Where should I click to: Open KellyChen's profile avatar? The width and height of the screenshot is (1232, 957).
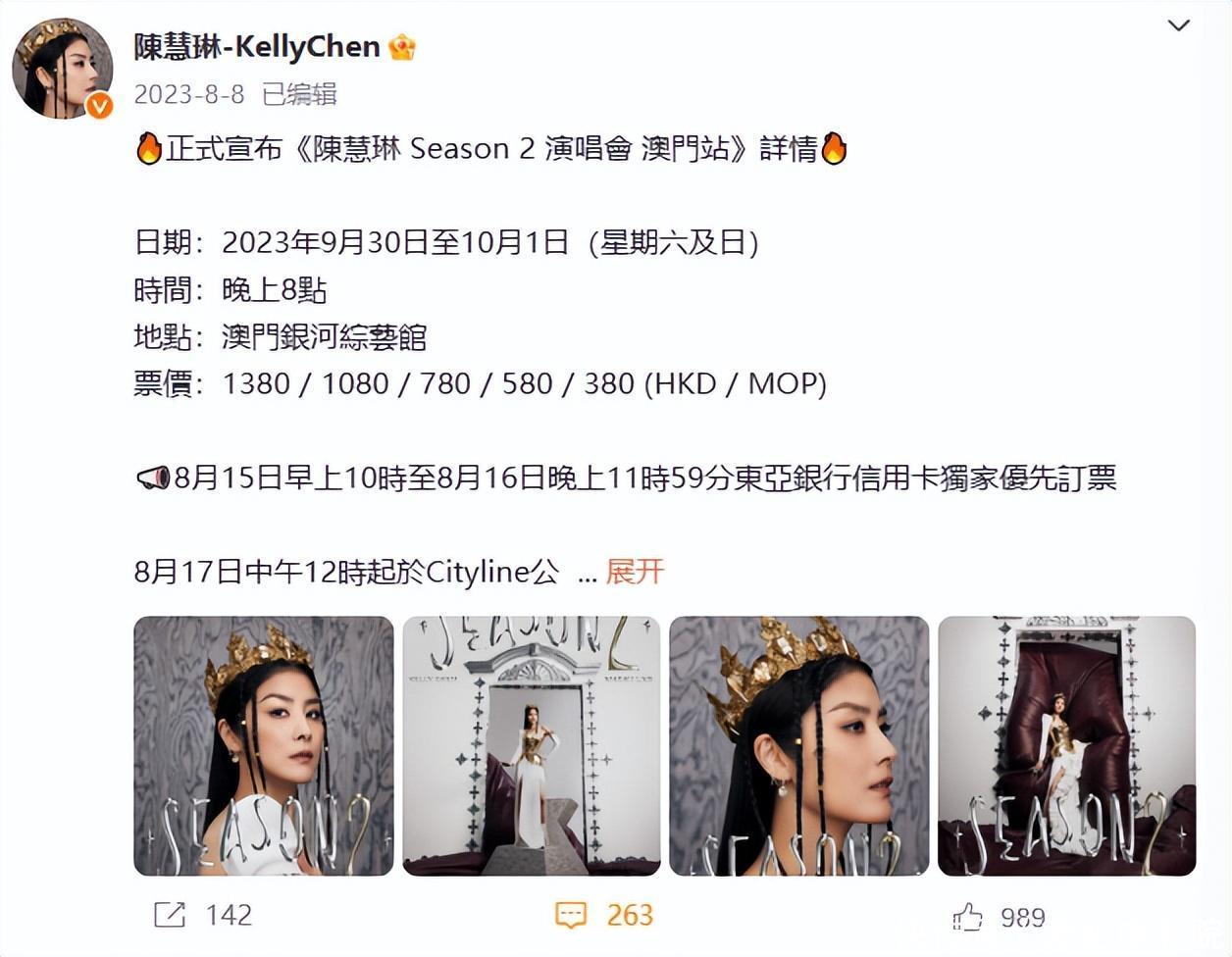point(62,68)
